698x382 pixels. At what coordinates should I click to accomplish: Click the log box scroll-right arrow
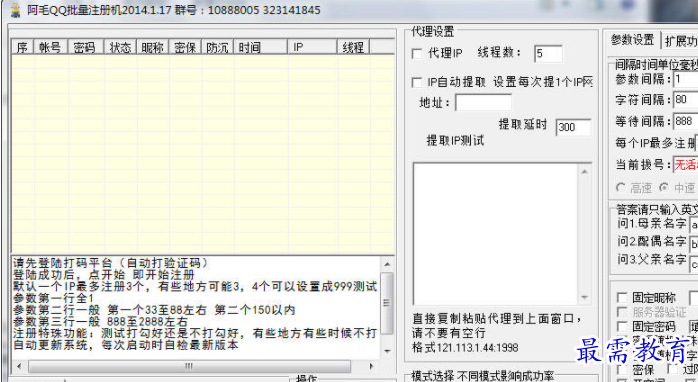(x=371, y=366)
